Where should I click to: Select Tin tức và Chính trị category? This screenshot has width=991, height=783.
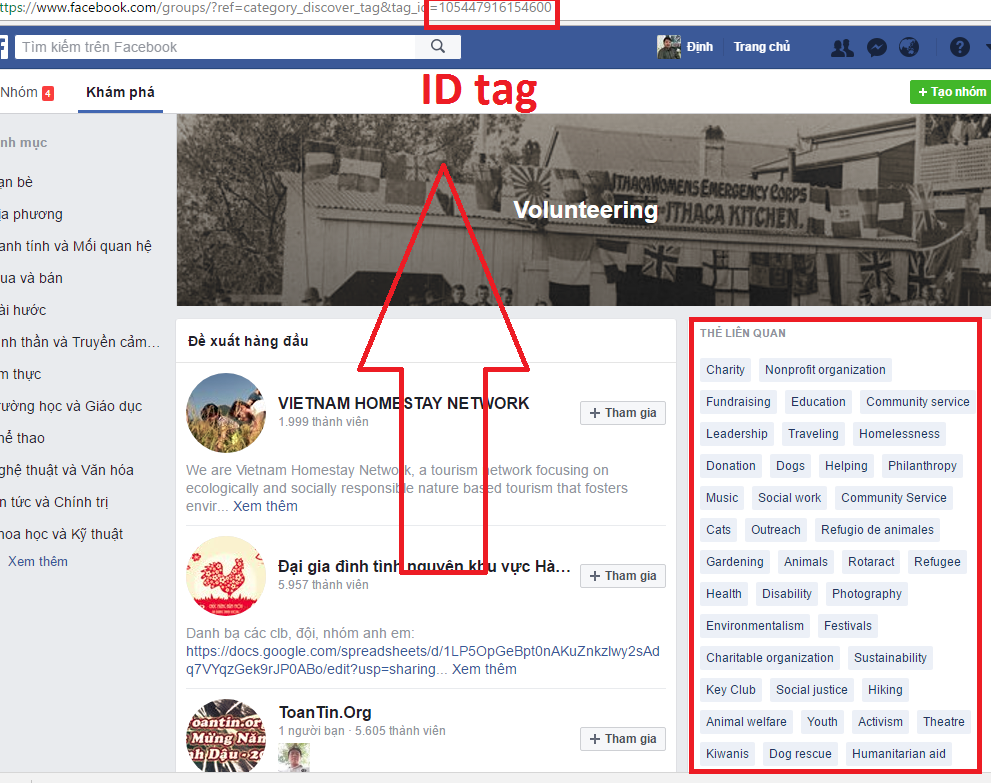54,502
